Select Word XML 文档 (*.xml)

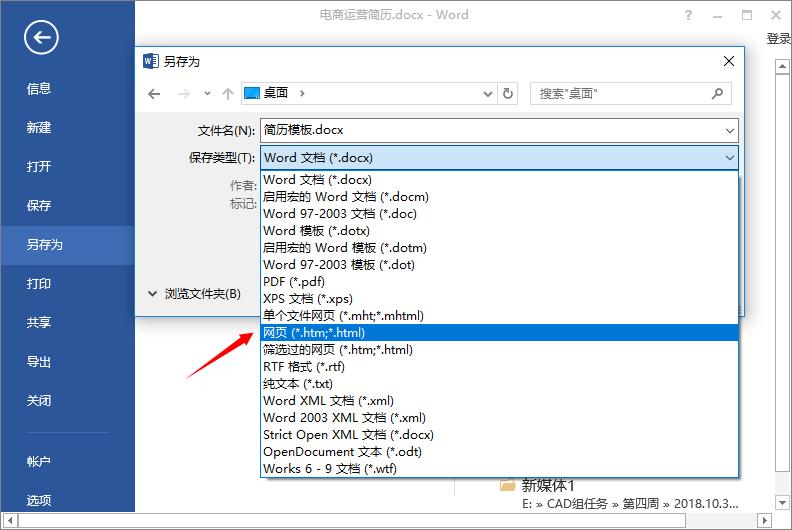click(x=500, y=401)
